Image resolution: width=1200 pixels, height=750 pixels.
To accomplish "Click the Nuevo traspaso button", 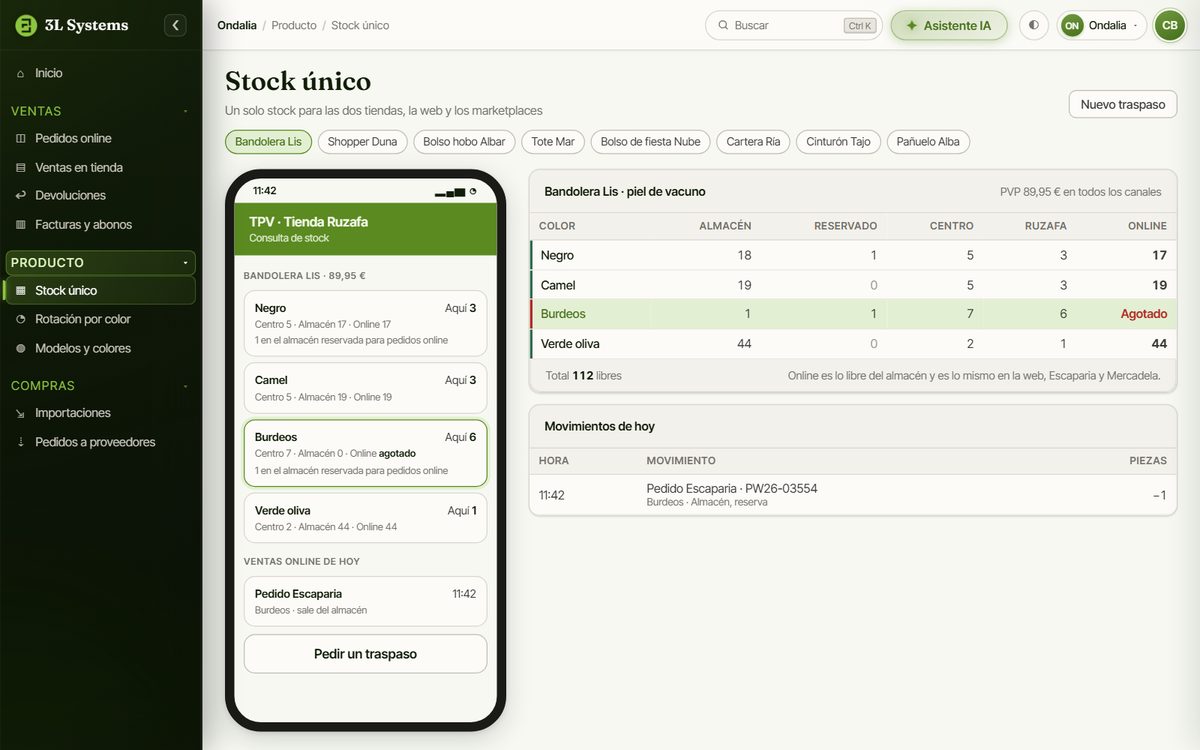I will point(1123,104).
